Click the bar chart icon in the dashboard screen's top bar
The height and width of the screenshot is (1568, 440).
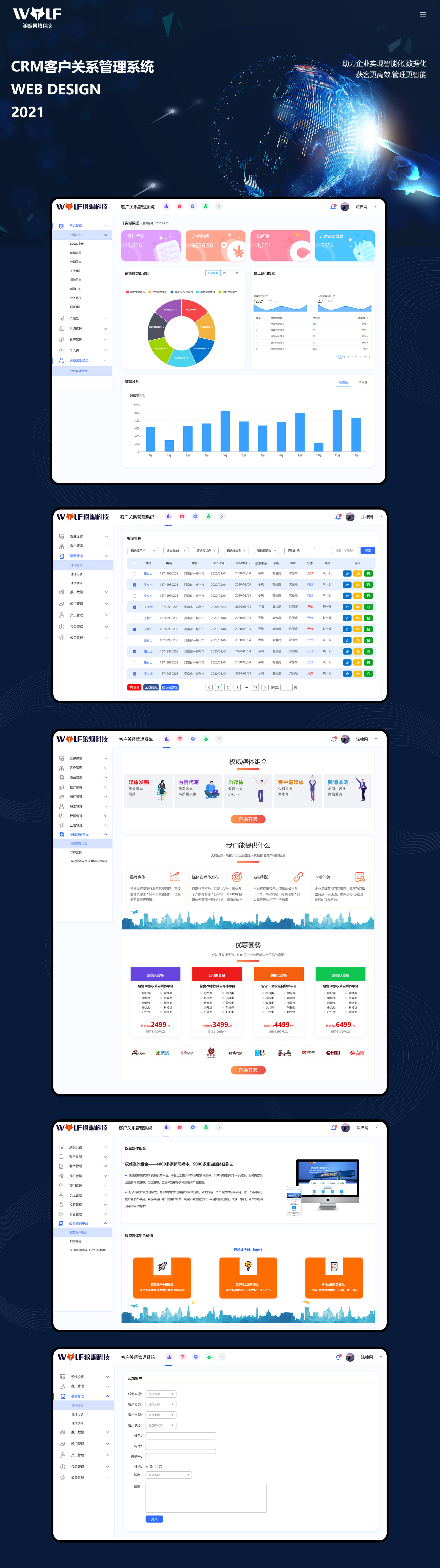pos(166,206)
